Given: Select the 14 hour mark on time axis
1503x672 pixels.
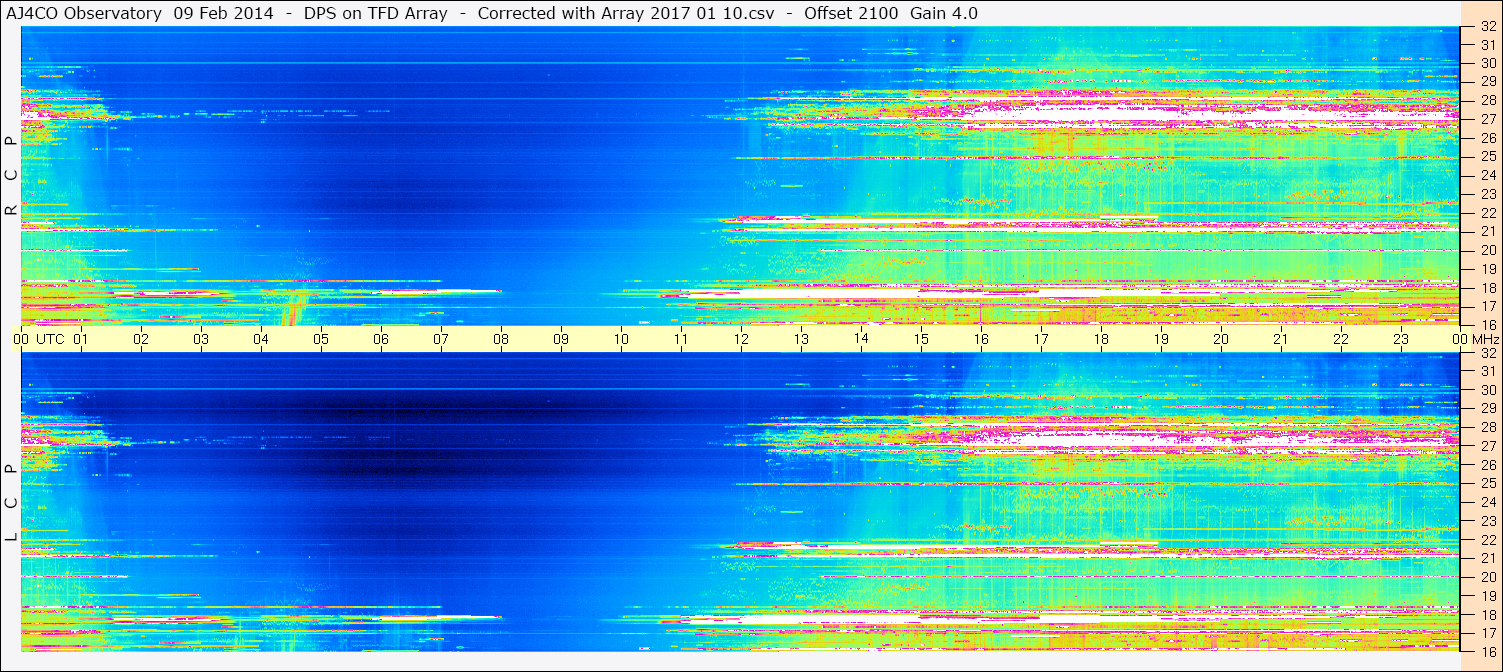Looking at the screenshot, I should pos(861,339).
